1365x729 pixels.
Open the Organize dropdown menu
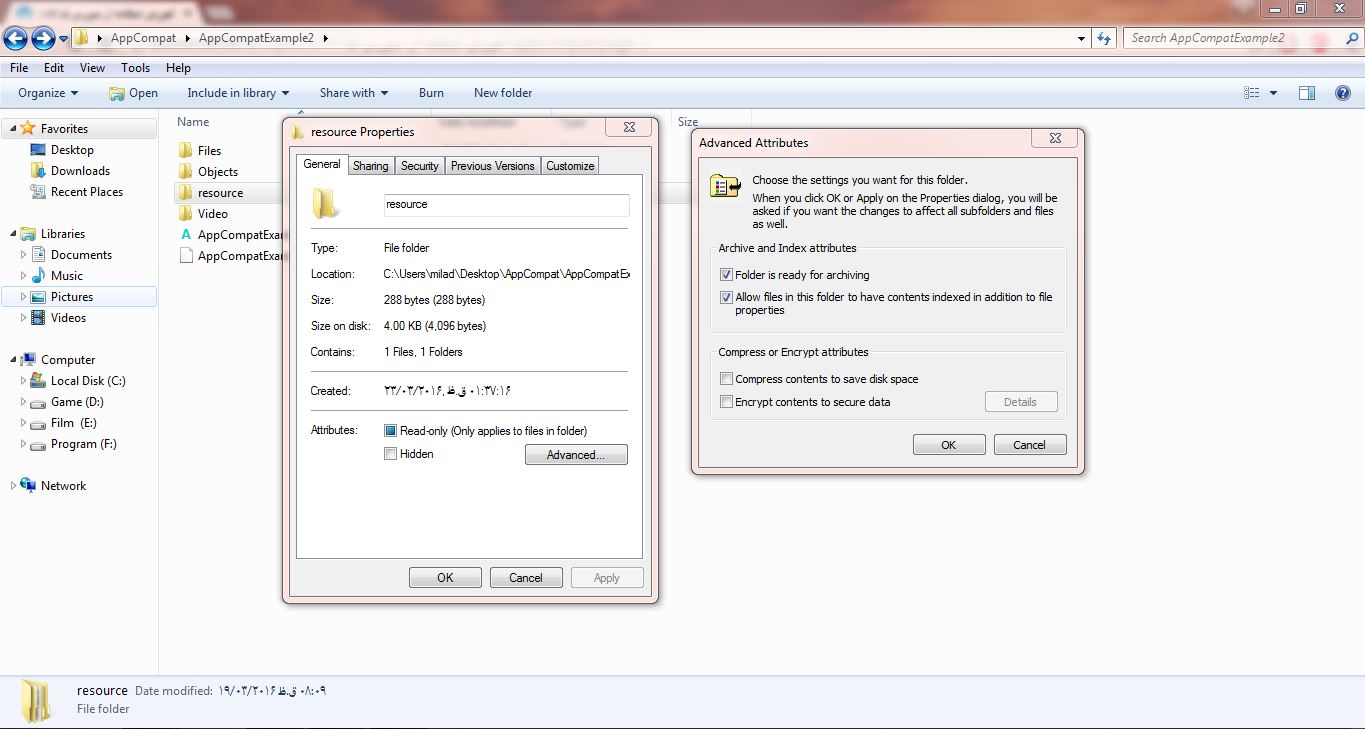[48, 93]
